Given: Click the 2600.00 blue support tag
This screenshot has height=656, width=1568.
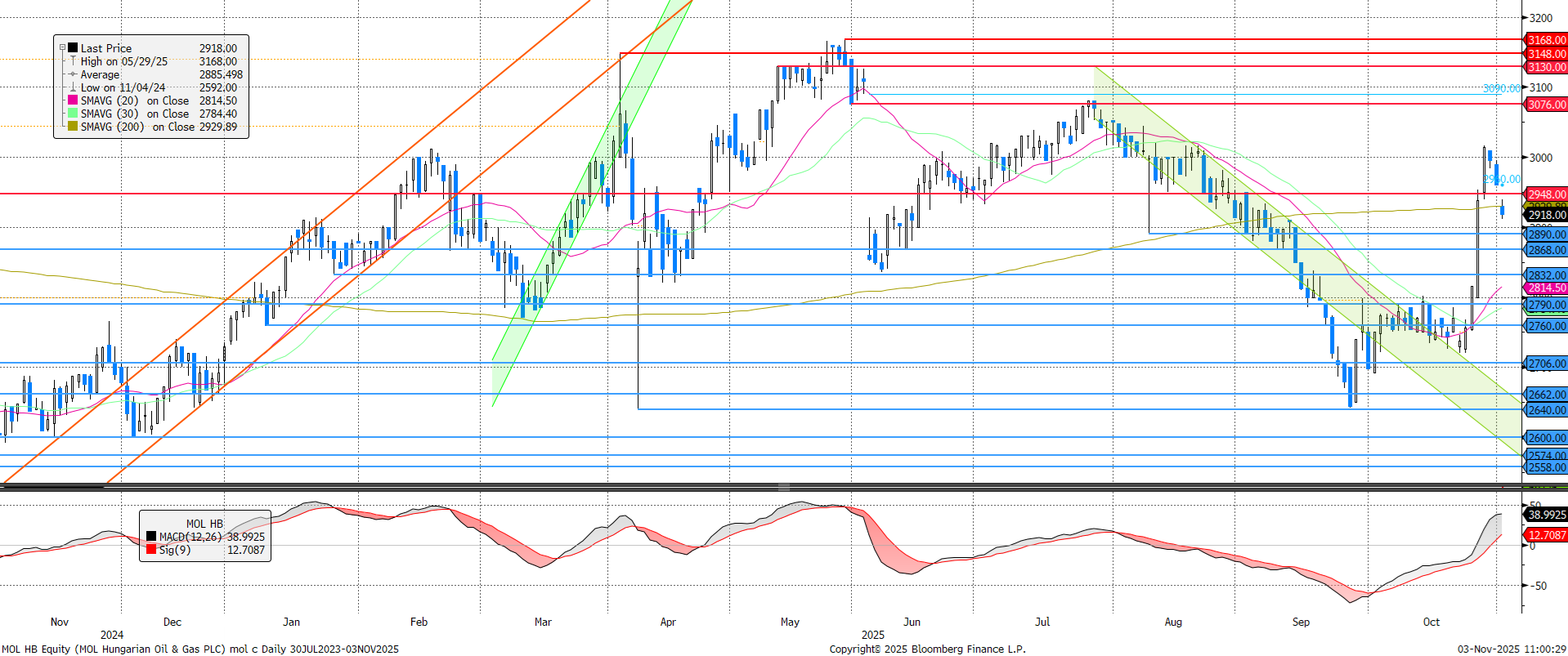Looking at the screenshot, I should (1546, 438).
